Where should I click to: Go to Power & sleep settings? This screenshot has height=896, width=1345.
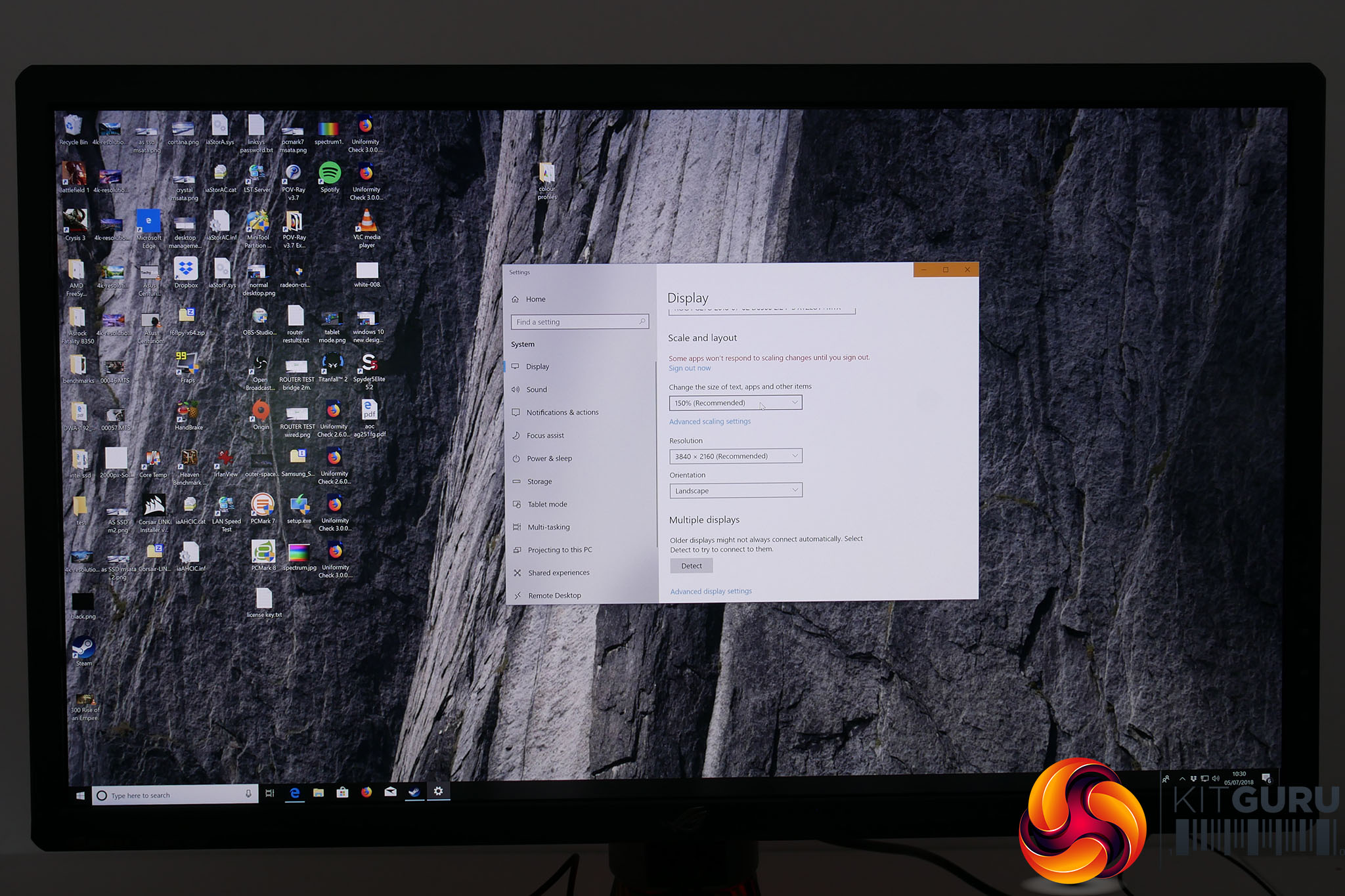coord(549,459)
